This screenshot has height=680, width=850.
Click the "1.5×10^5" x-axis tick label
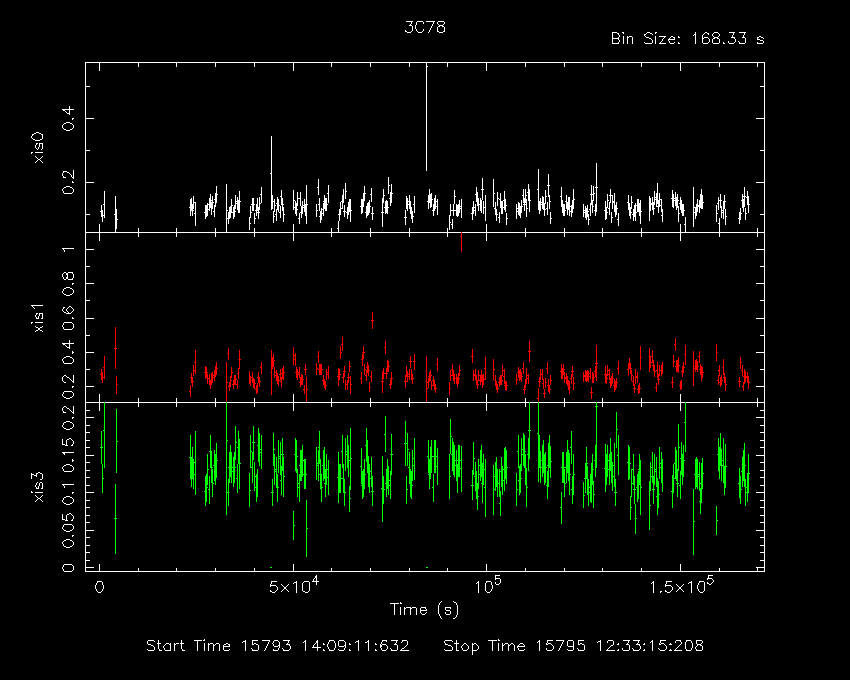pos(681,586)
